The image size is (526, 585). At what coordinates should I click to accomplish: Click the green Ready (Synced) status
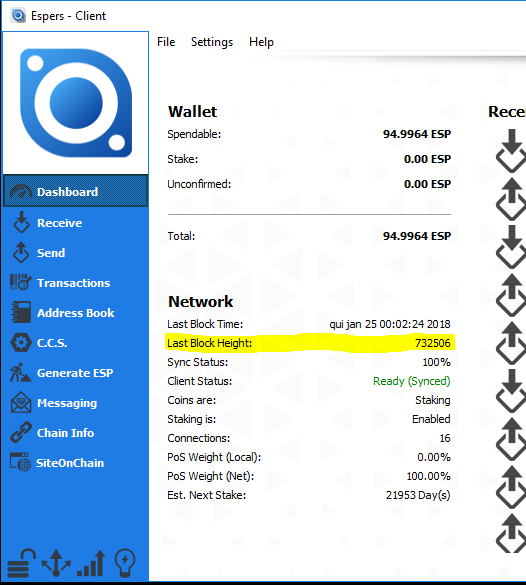click(x=411, y=381)
